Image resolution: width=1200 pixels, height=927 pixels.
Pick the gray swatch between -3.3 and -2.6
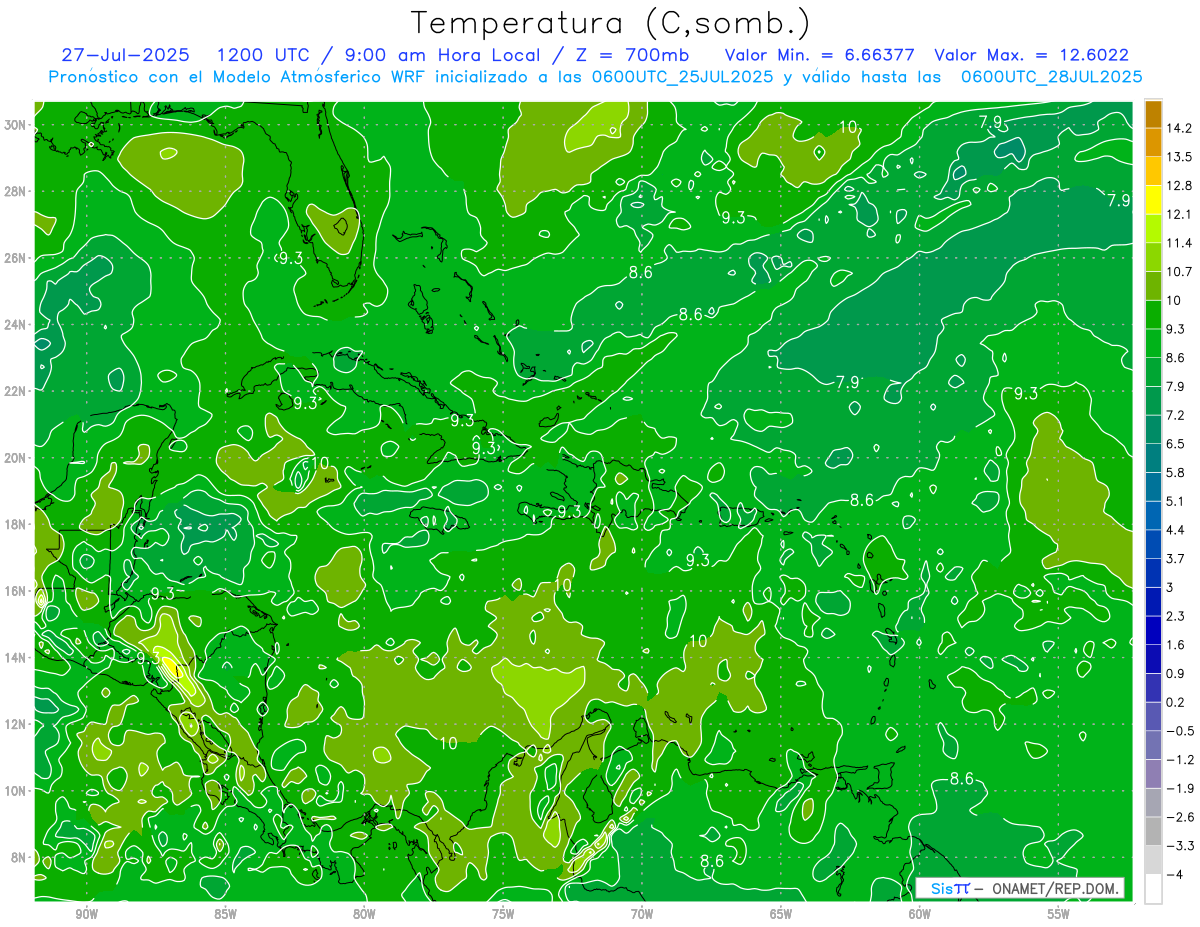click(1153, 831)
